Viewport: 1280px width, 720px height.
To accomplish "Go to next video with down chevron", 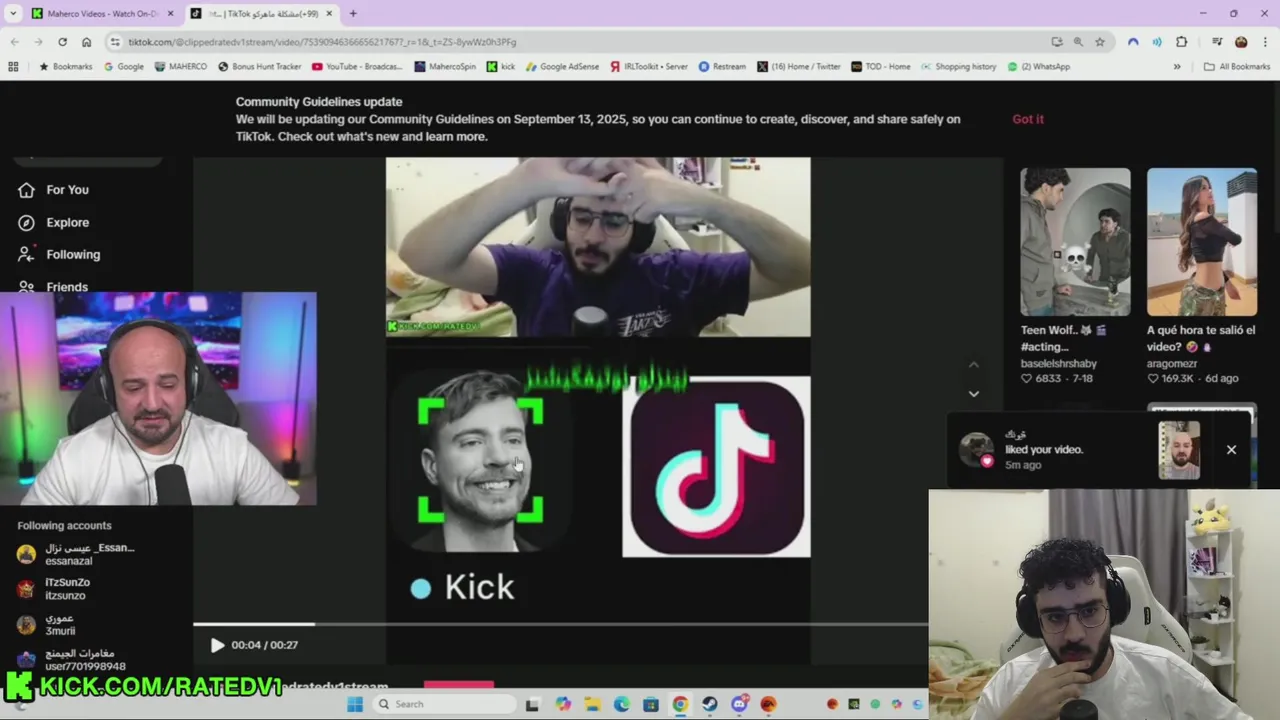I will (974, 393).
